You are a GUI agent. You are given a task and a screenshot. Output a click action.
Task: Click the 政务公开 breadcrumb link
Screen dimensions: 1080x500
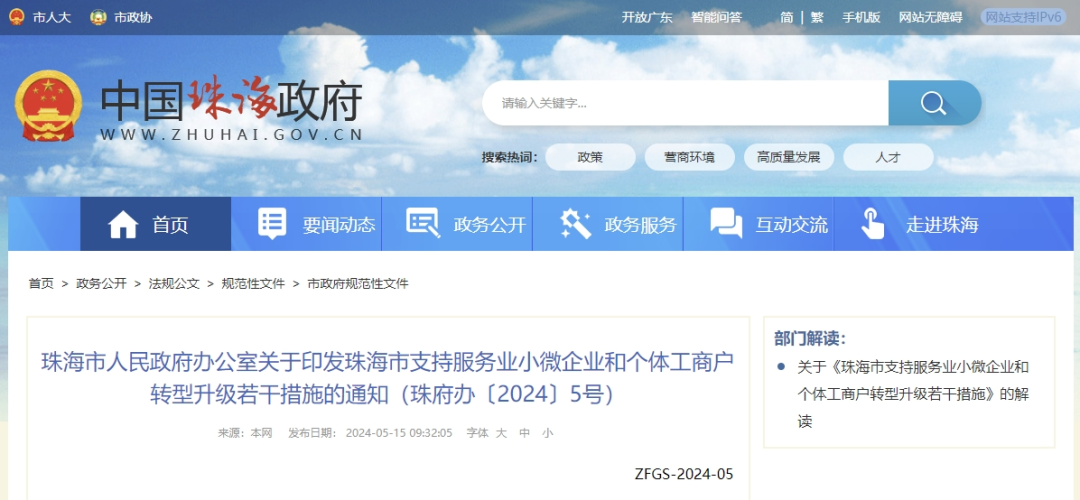tap(101, 284)
